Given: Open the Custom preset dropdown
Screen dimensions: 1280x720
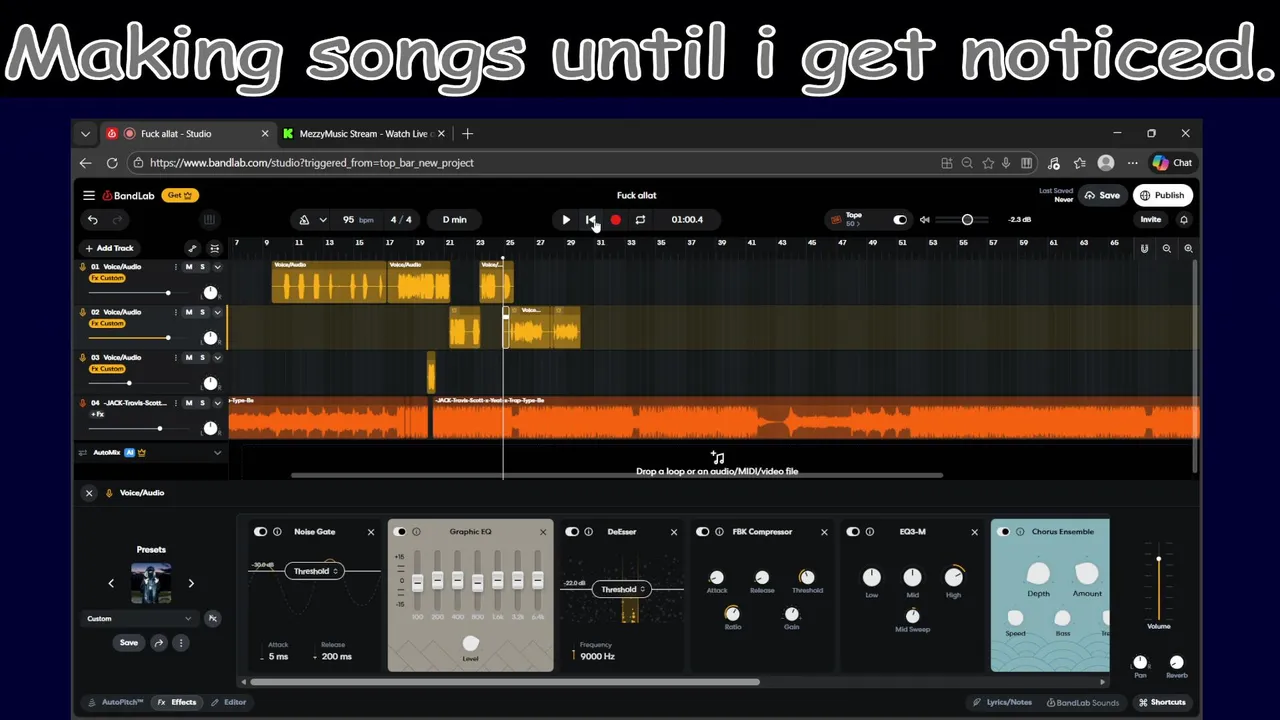Looking at the screenshot, I should point(138,619).
